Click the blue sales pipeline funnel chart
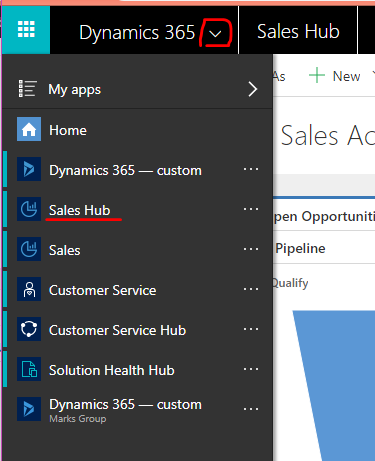 (x=333, y=385)
